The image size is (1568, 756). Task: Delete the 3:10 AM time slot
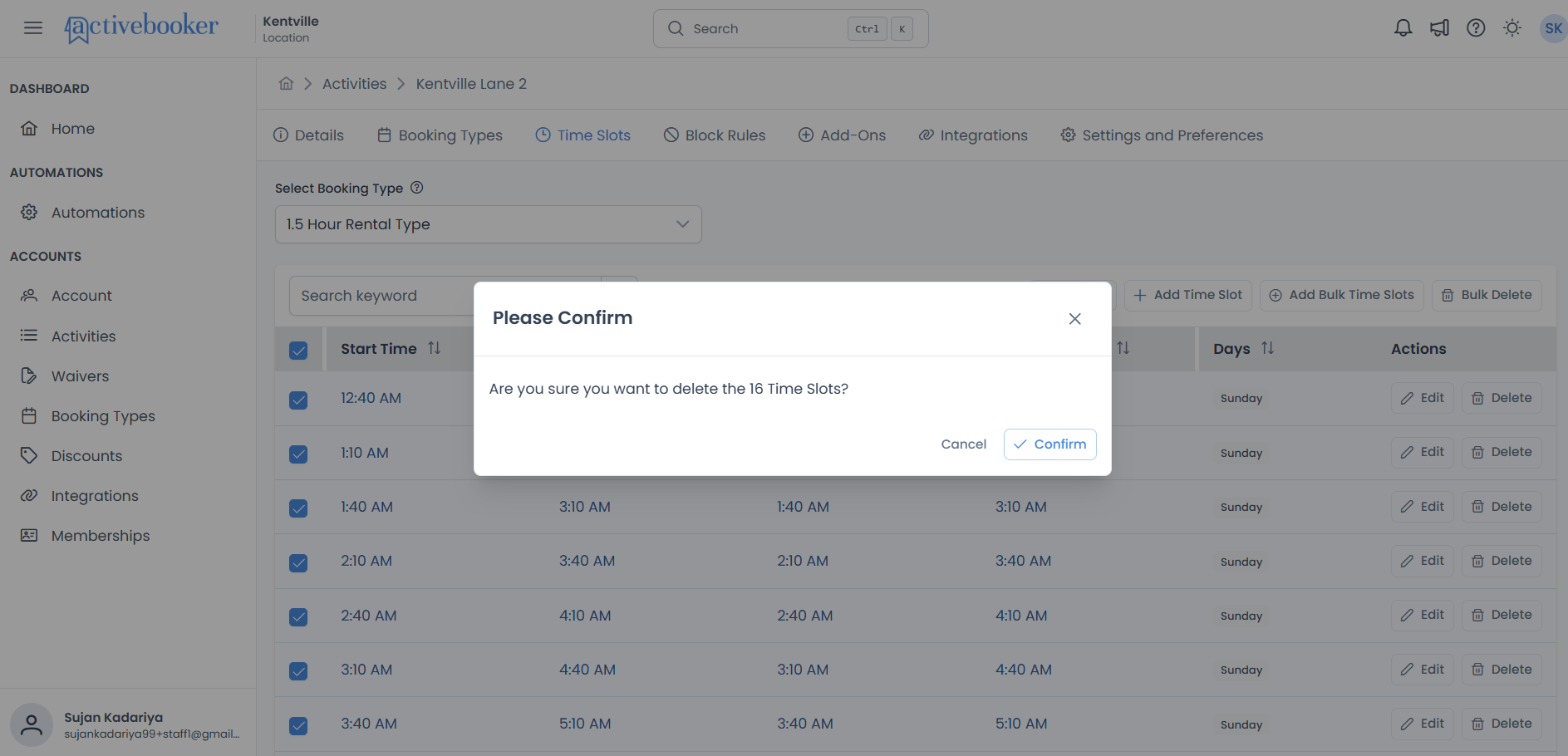[1502, 670]
